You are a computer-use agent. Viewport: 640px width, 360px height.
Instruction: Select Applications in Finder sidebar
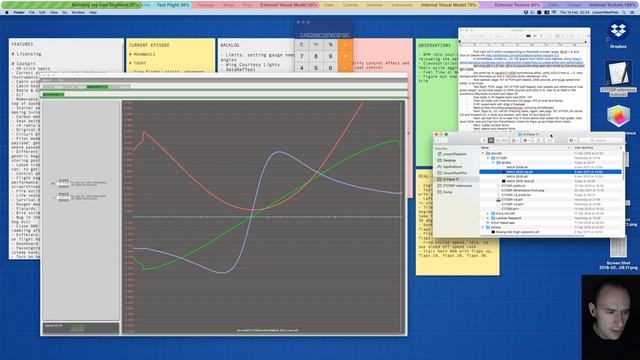point(452,167)
